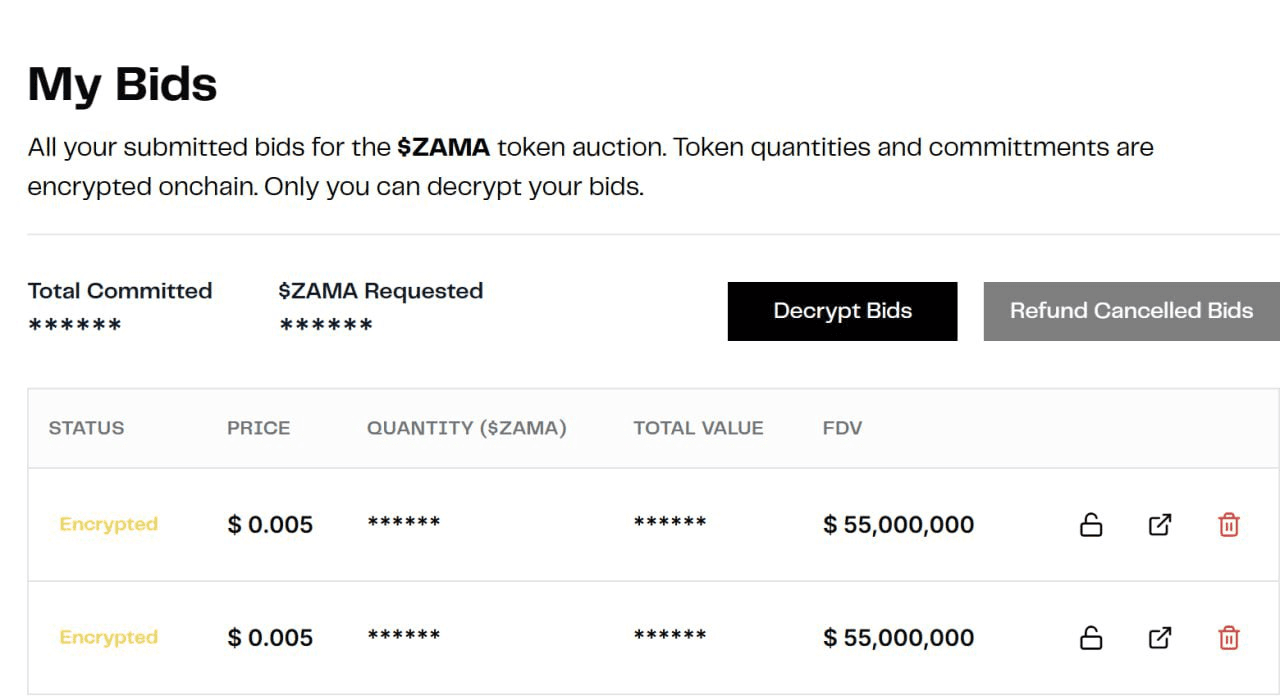Delete the second bid with the trash icon
This screenshot has width=1280, height=700.
(x=1229, y=638)
